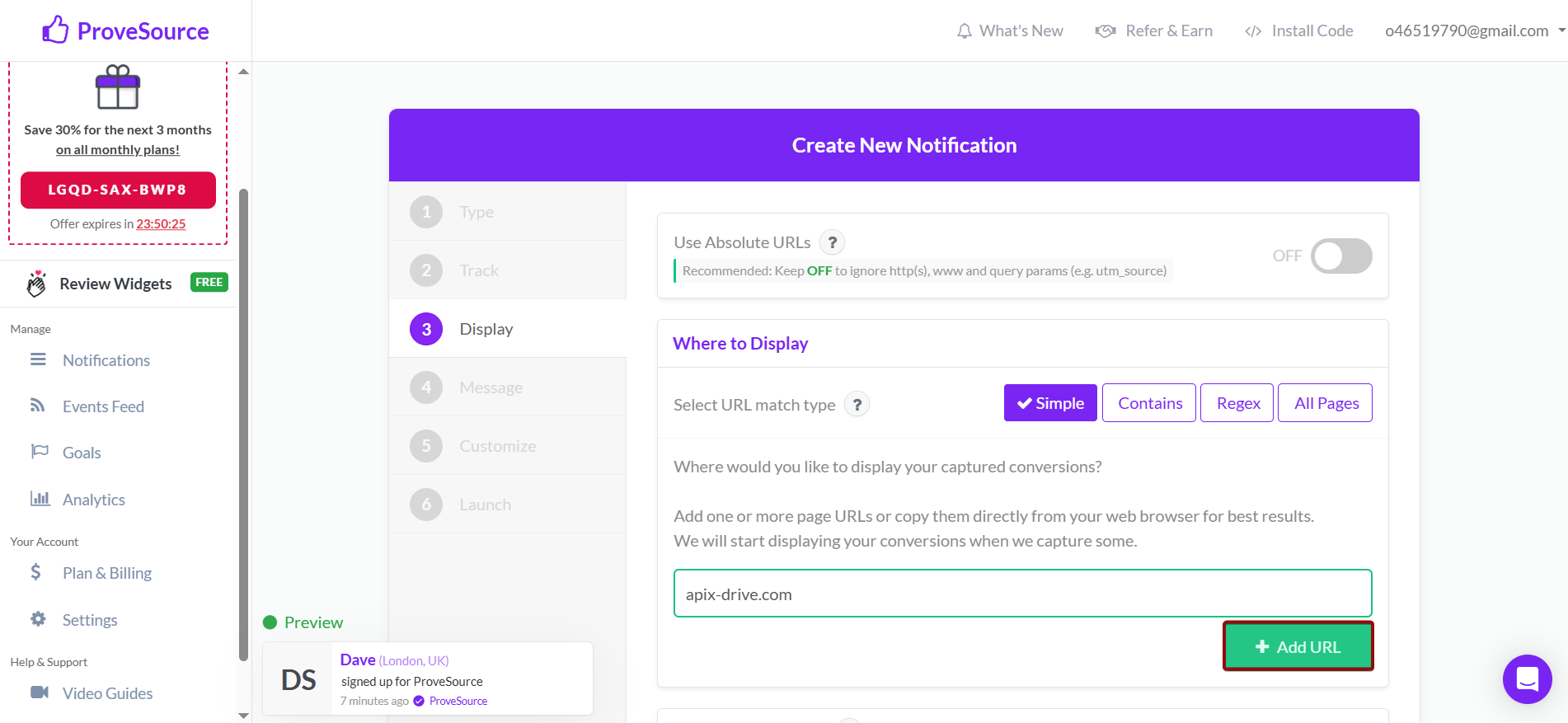Click the Video Guides camera icon
1568x723 pixels.
coord(40,692)
